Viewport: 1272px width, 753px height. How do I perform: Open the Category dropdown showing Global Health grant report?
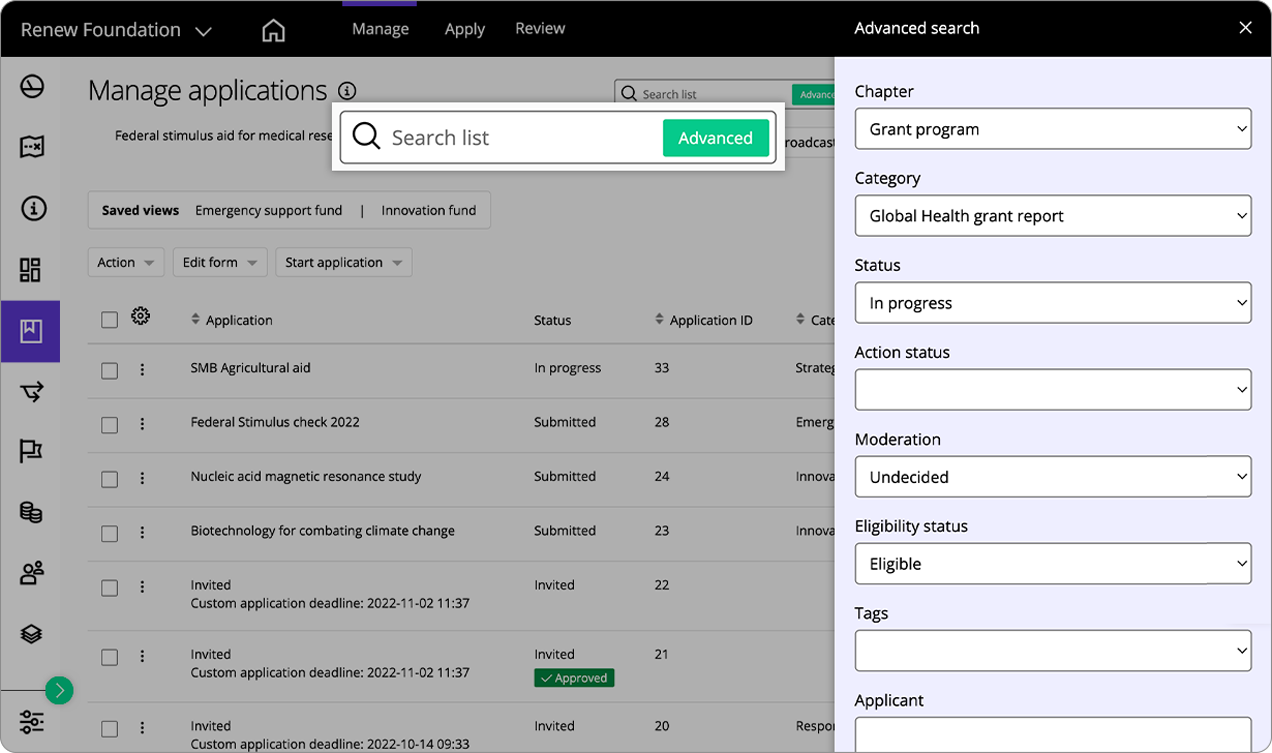pos(1053,215)
